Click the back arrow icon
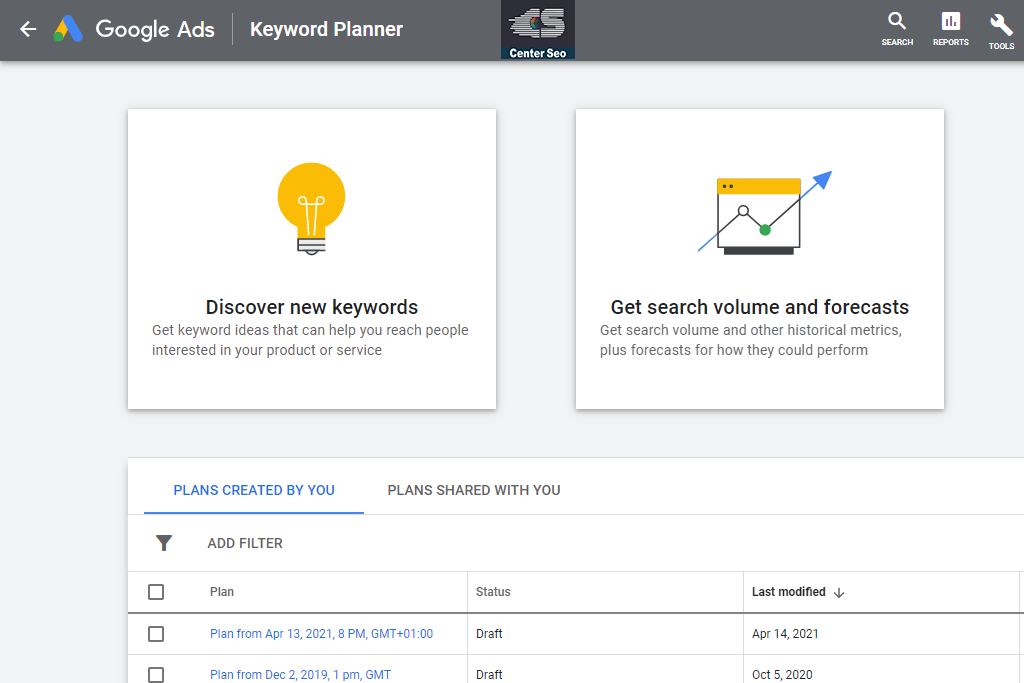This screenshot has height=683, width=1024. pyautogui.click(x=28, y=29)
